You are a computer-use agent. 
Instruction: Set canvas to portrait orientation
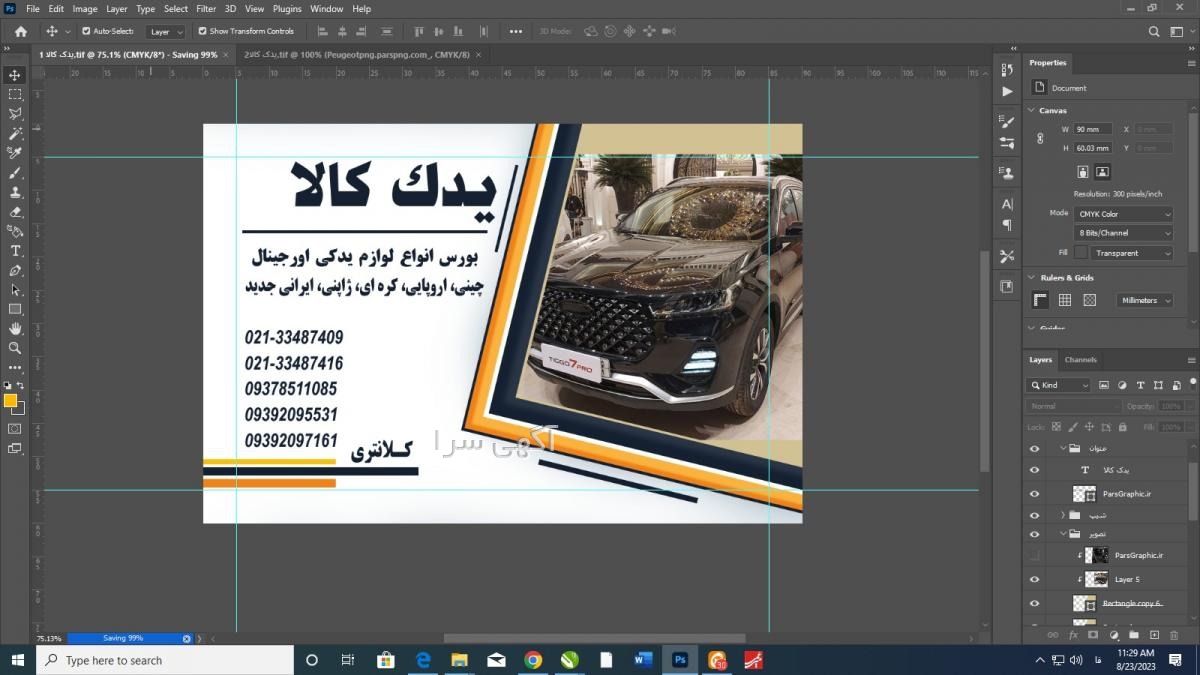1082,172
